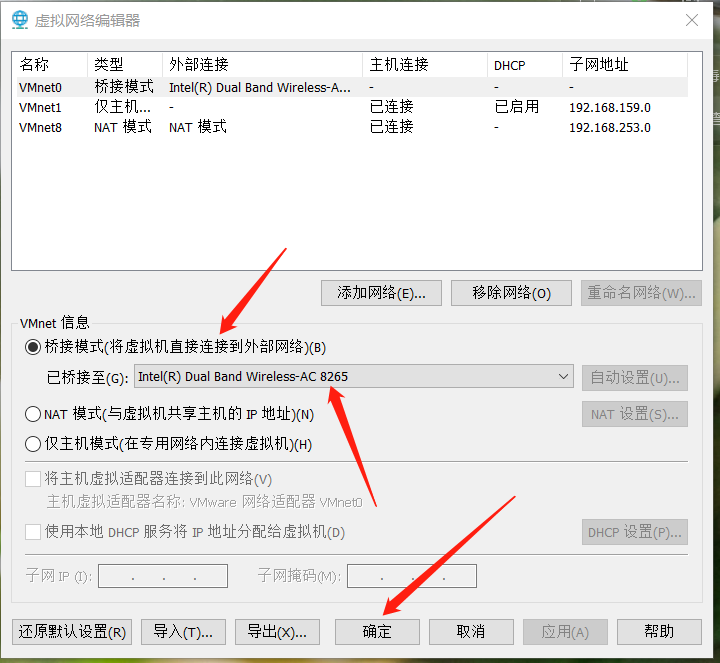The height and width of the screenshot is (663, 720).
Task: Click subnet address 192.168.159.0 cell
Action: [610, 107]
